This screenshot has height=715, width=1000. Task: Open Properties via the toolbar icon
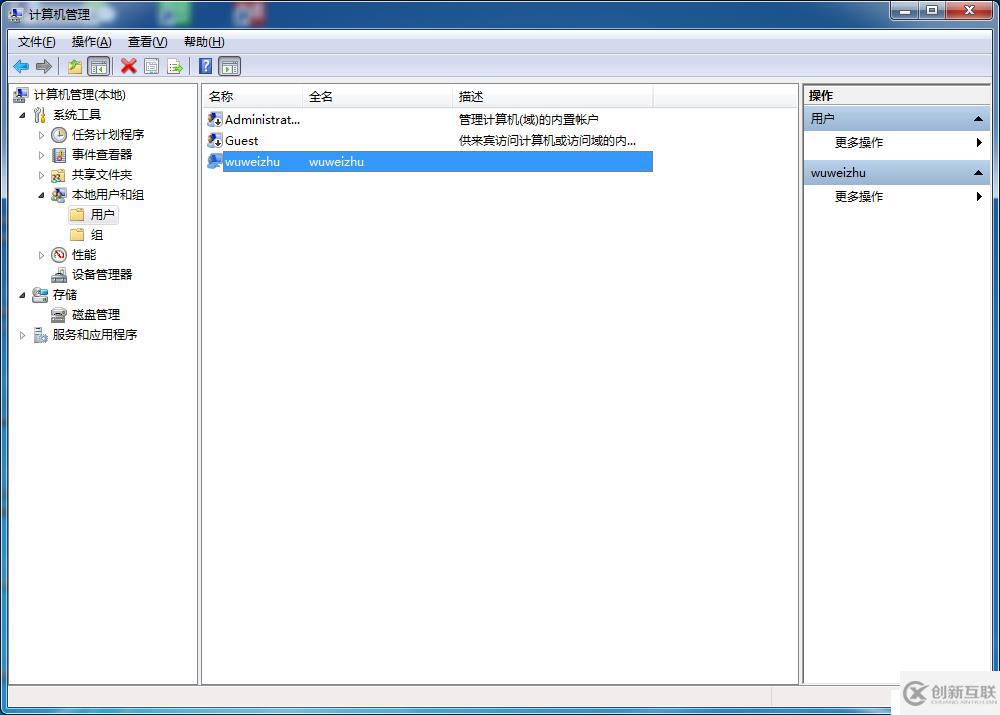click(x=152, y=66)
